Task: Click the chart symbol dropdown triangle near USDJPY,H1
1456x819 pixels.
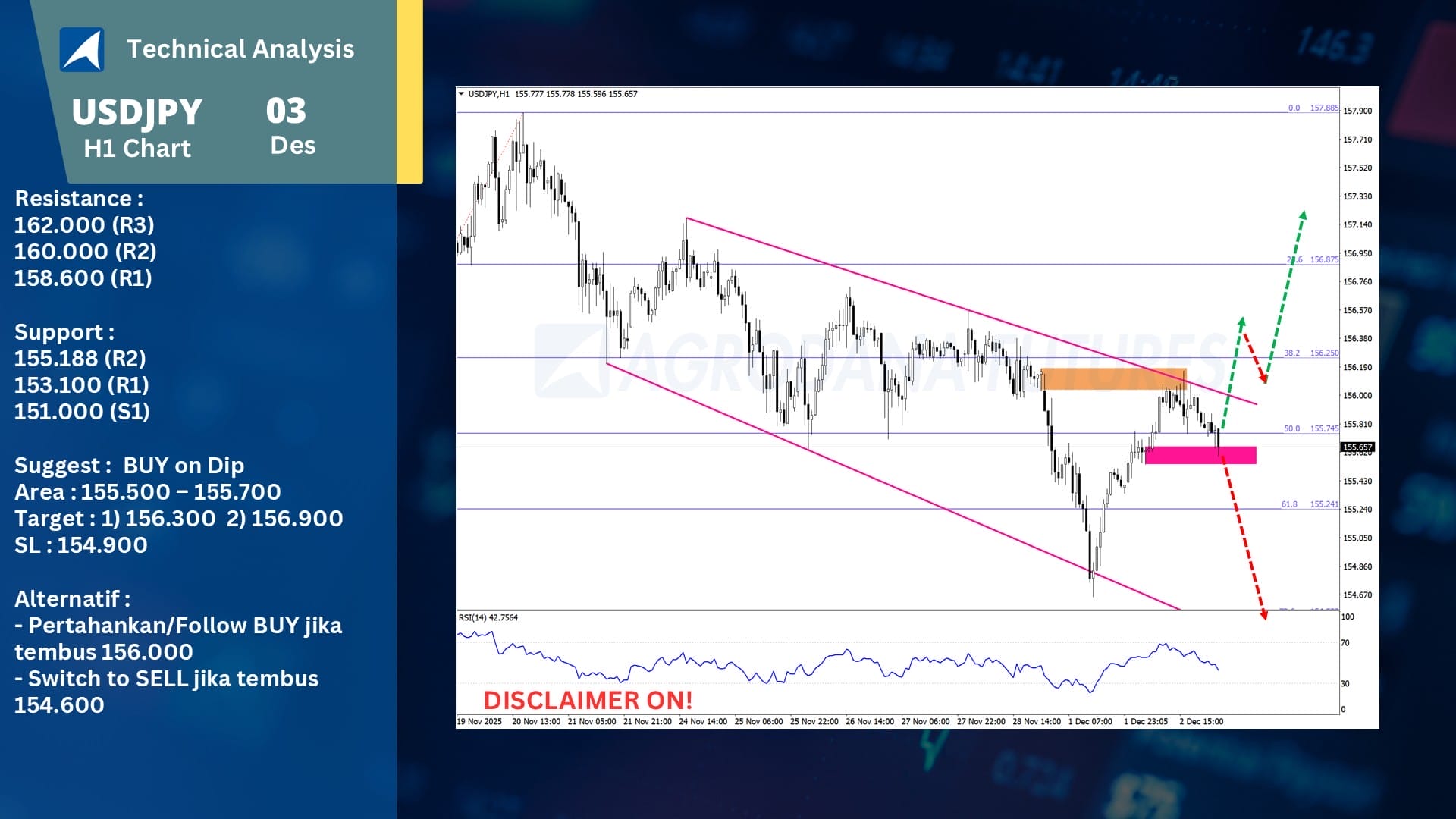Action: [460, 94]
